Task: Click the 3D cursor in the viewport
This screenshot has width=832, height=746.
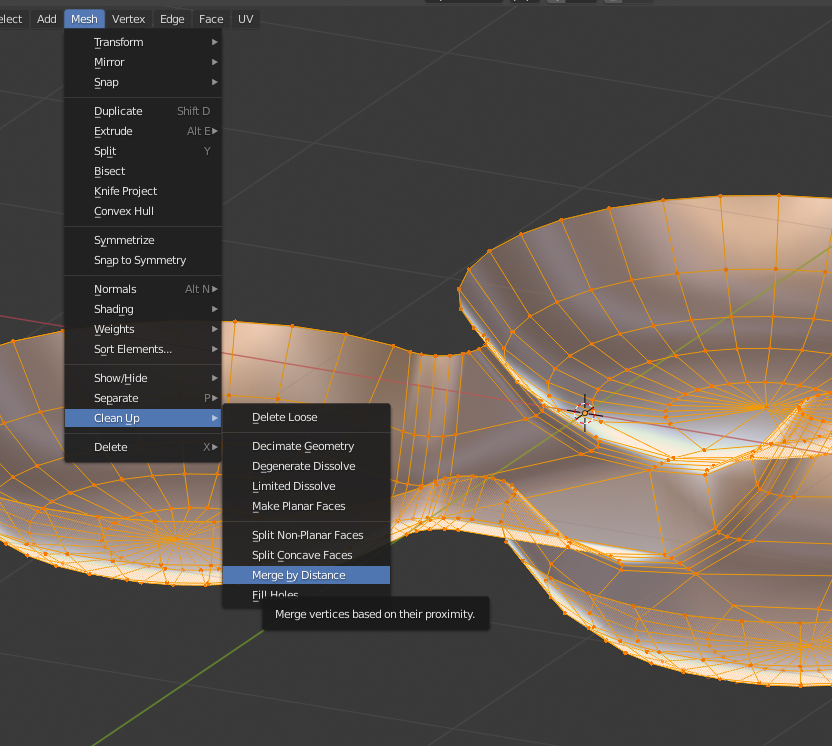Action: click(585, 411)
